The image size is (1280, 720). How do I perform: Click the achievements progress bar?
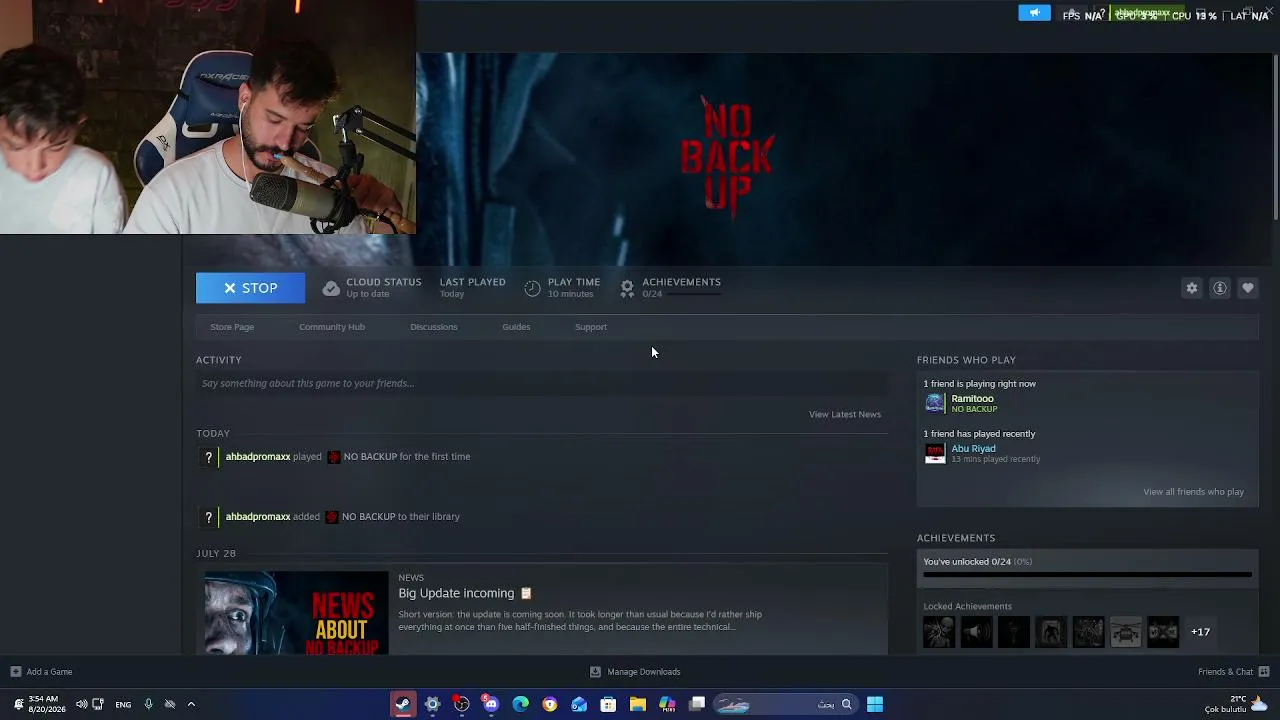pyautogui.click(x=1087, y=575)
